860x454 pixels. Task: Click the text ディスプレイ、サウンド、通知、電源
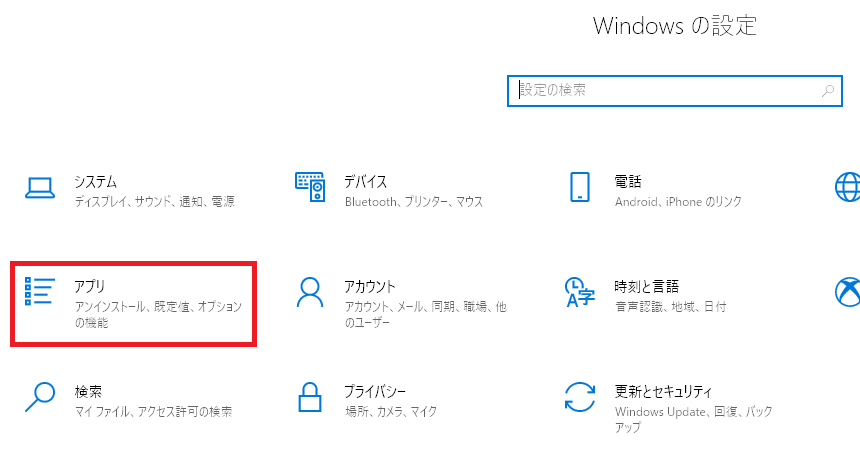click(155, 202)
